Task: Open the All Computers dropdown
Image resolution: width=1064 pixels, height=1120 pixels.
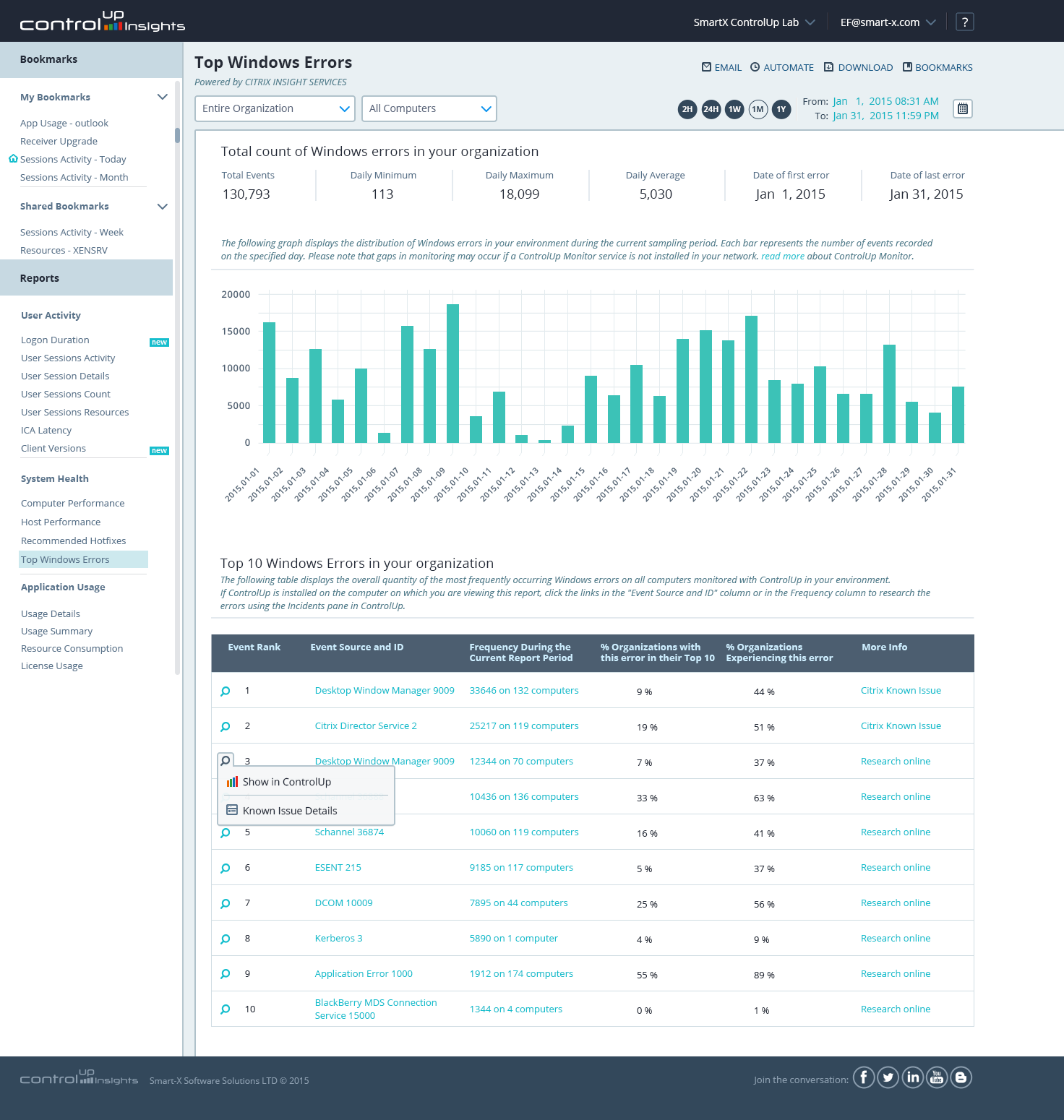Action: [429, 108]
